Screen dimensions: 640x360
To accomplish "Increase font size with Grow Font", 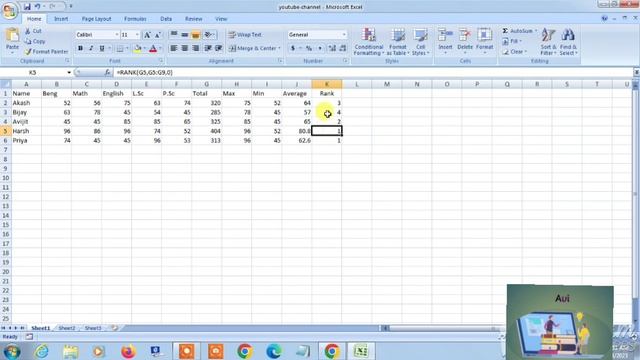I will 147,35.
